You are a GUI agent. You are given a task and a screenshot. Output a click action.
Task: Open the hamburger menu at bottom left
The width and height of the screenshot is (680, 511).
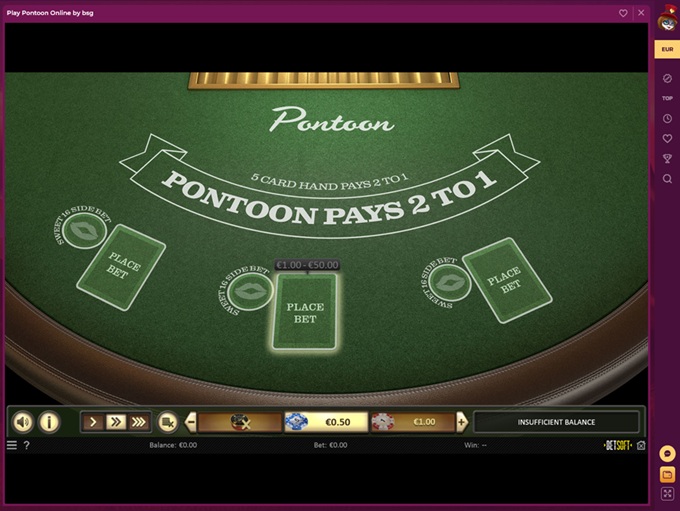tap(12, 445)
